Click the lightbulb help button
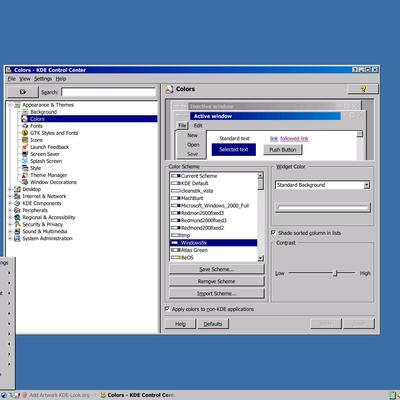 363,89
